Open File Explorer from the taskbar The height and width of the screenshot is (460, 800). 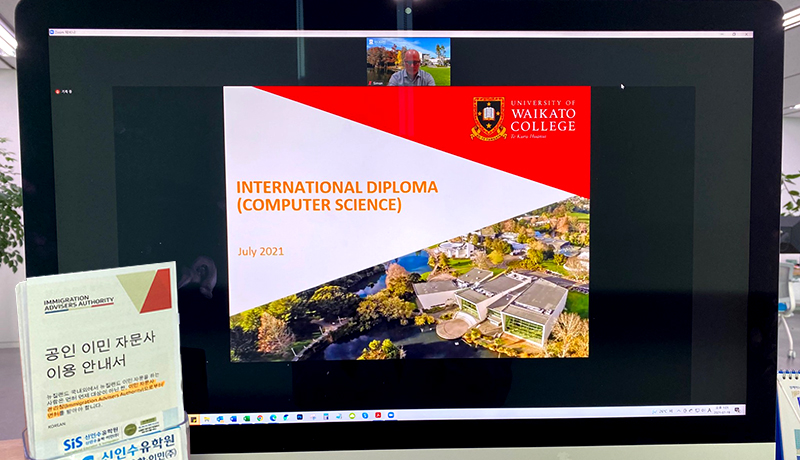(207, 419)
